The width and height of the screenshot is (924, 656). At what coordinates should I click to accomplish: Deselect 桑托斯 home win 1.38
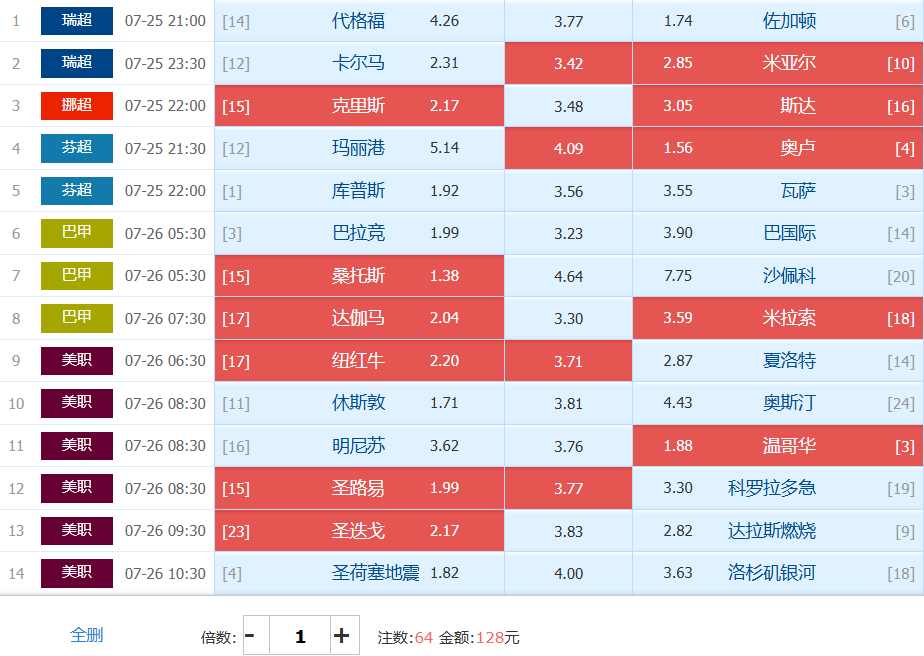point(359,275)
